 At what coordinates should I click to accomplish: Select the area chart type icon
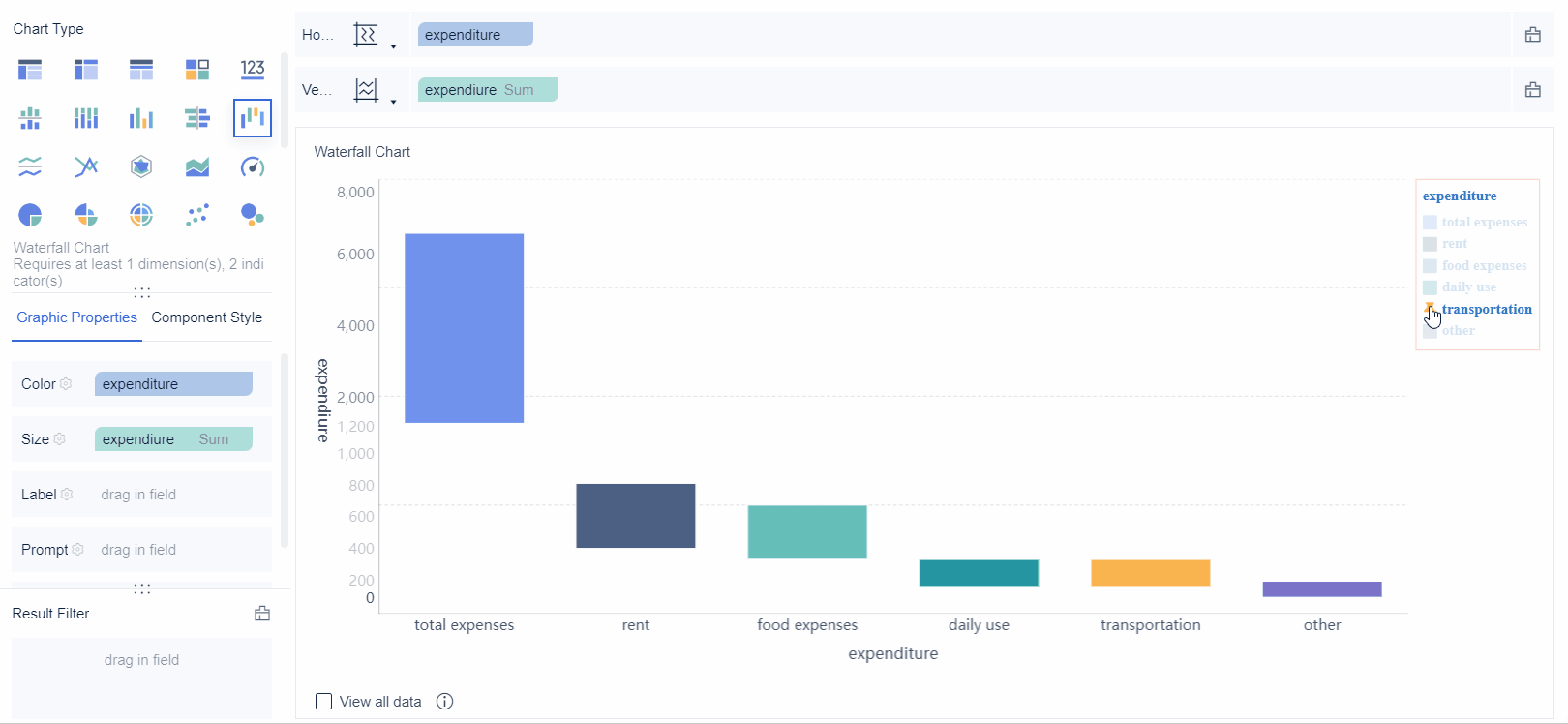[197, 167]
